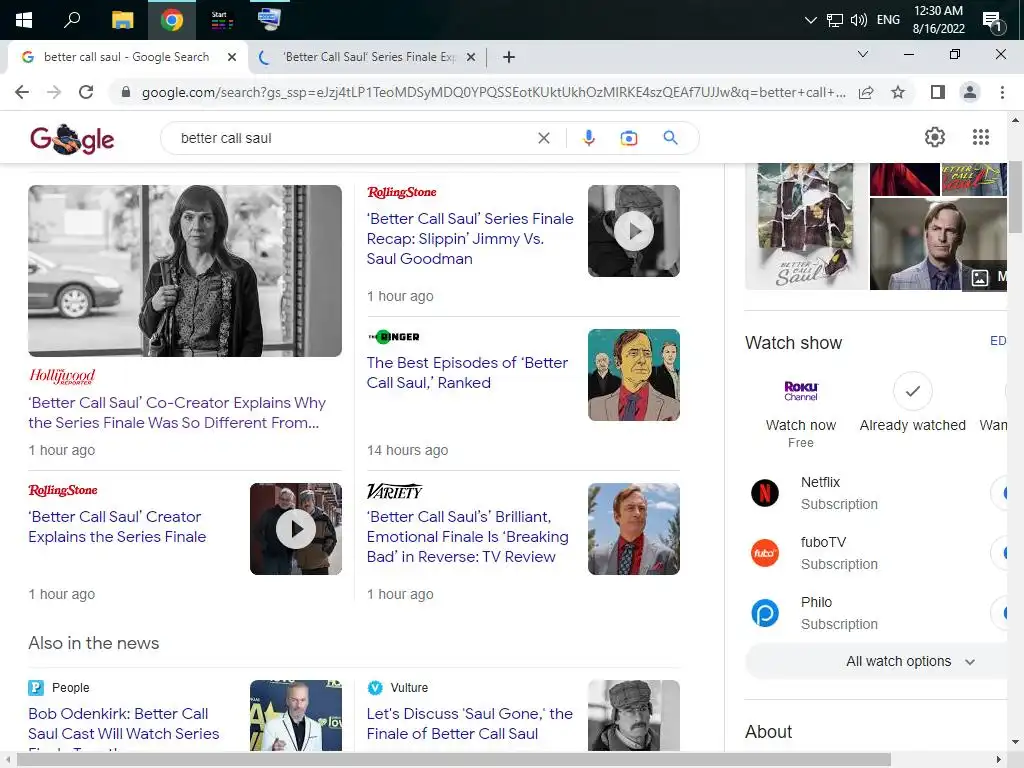Screen dimensions: 1024x768
Task: Bookmark this page with the star
Action: (x=898, y=92)
